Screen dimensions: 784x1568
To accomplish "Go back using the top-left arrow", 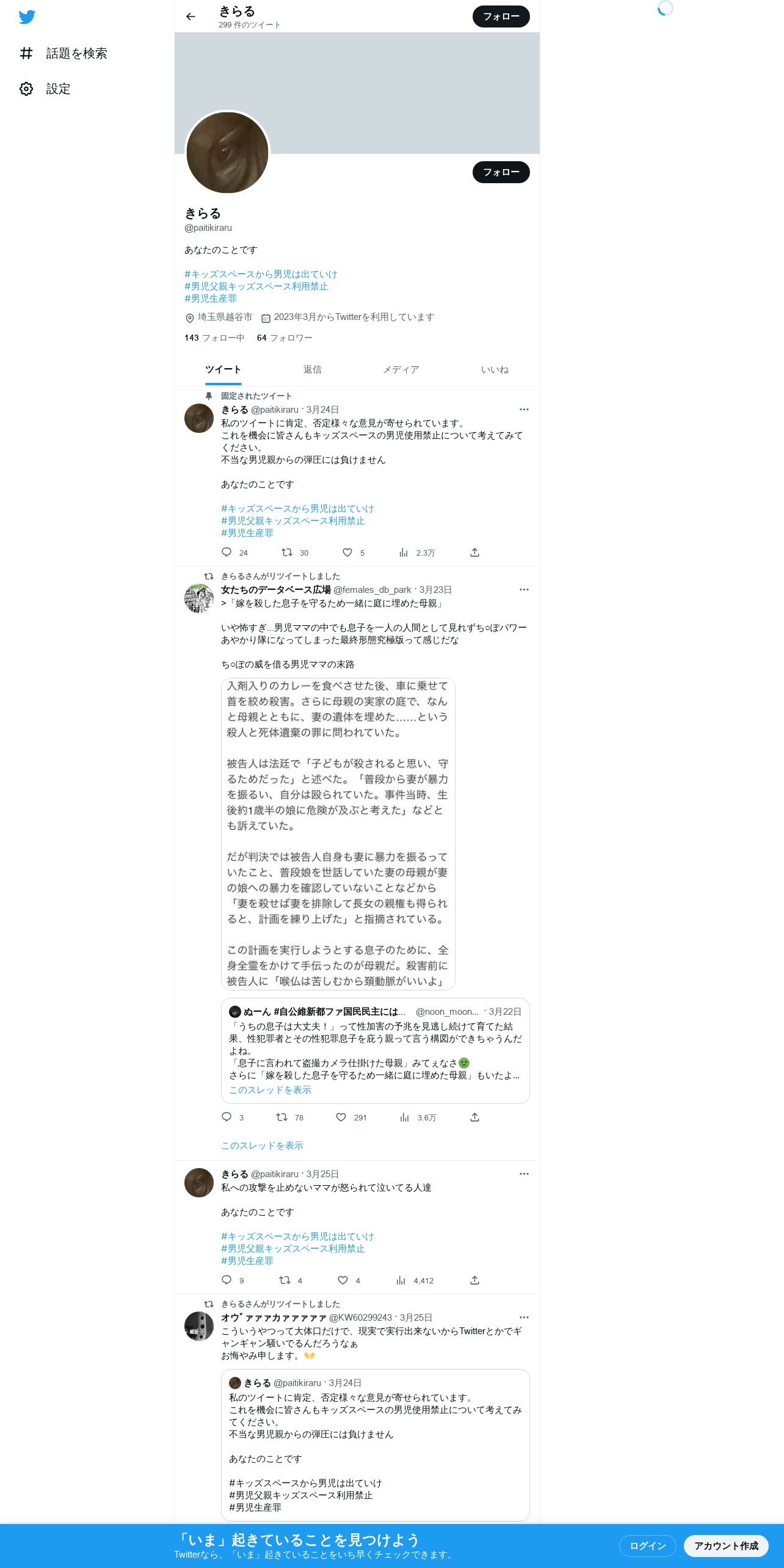I will 191,16.
